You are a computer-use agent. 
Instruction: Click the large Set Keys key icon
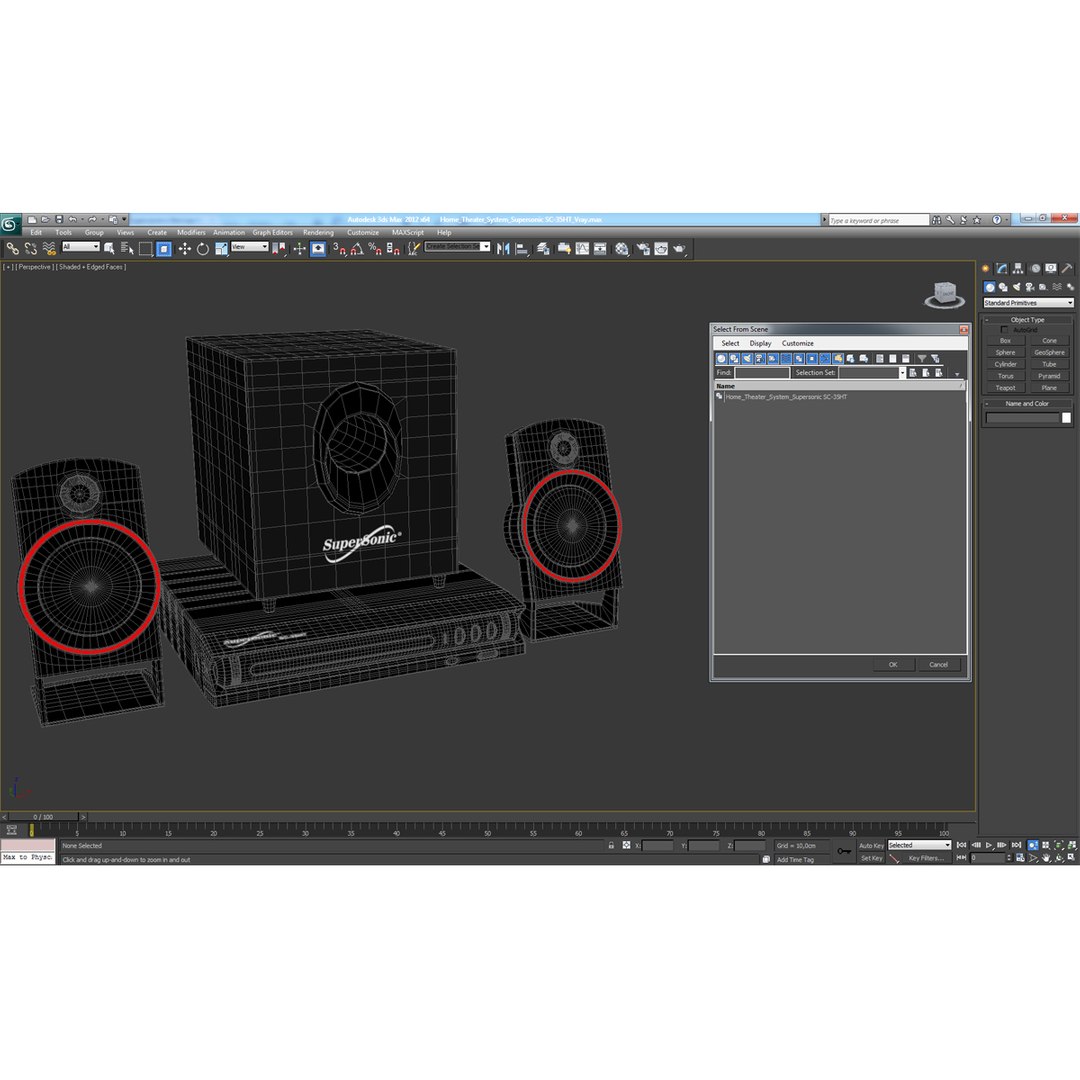point(844,851)
